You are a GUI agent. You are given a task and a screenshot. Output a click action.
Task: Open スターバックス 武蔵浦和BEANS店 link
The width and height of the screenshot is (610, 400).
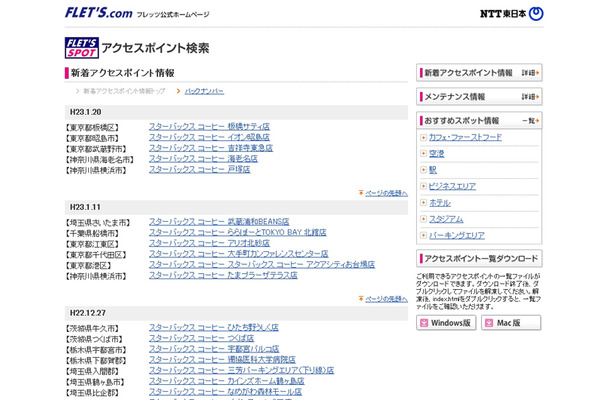pyautogui.click(x=219, y=221)
